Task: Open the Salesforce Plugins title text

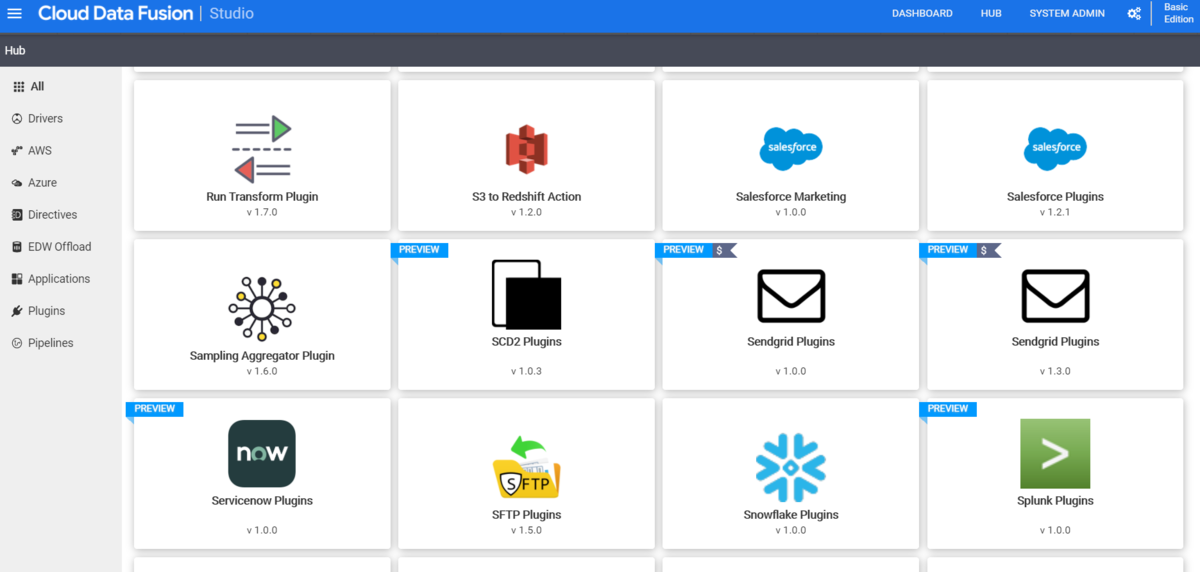Action: coord(1055,197)
